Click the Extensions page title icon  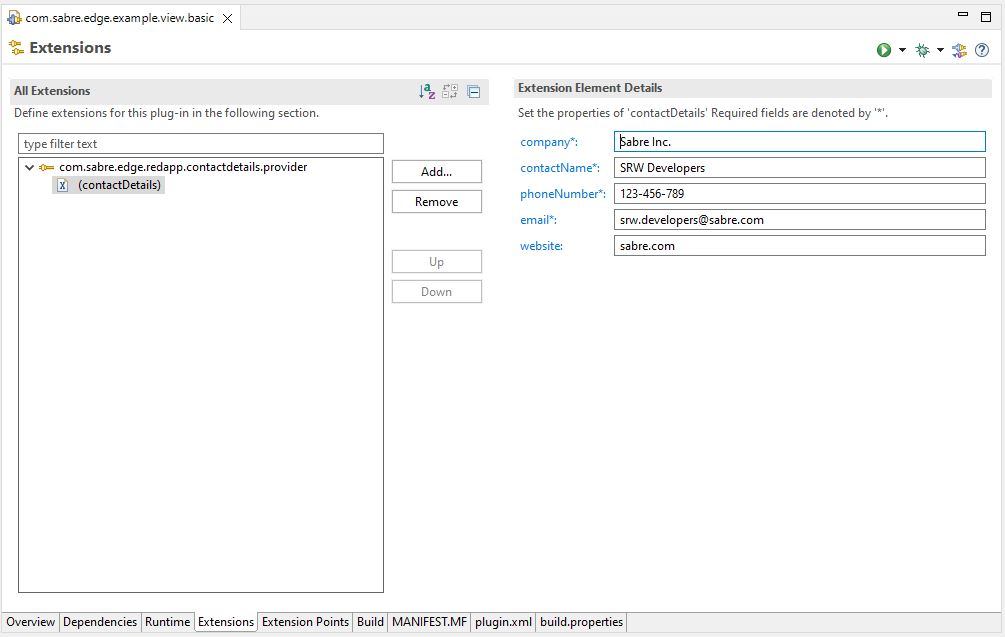16,48
